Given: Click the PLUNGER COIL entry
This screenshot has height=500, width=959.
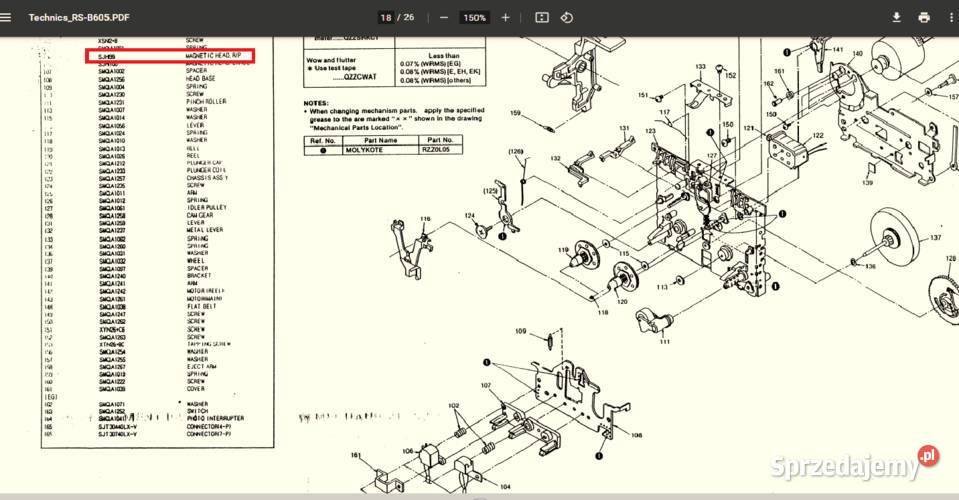Looking at the screenshot, I should point(206,170).
